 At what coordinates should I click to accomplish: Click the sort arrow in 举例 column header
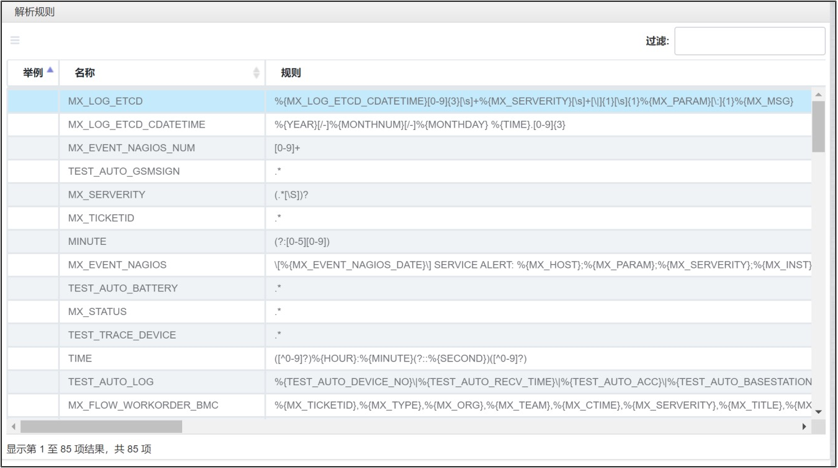[50, 70]
